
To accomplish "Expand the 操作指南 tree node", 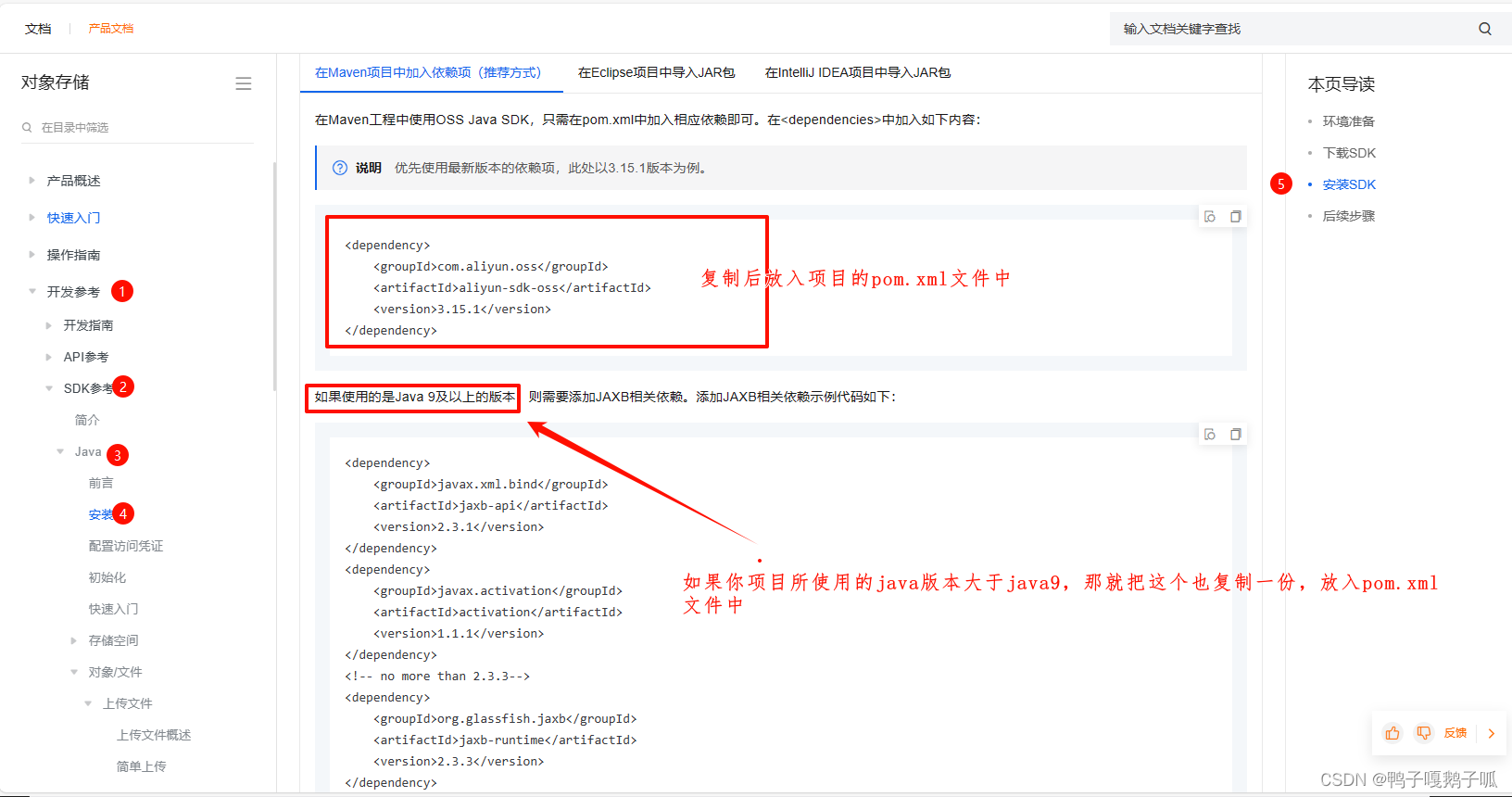I will 31,255.
